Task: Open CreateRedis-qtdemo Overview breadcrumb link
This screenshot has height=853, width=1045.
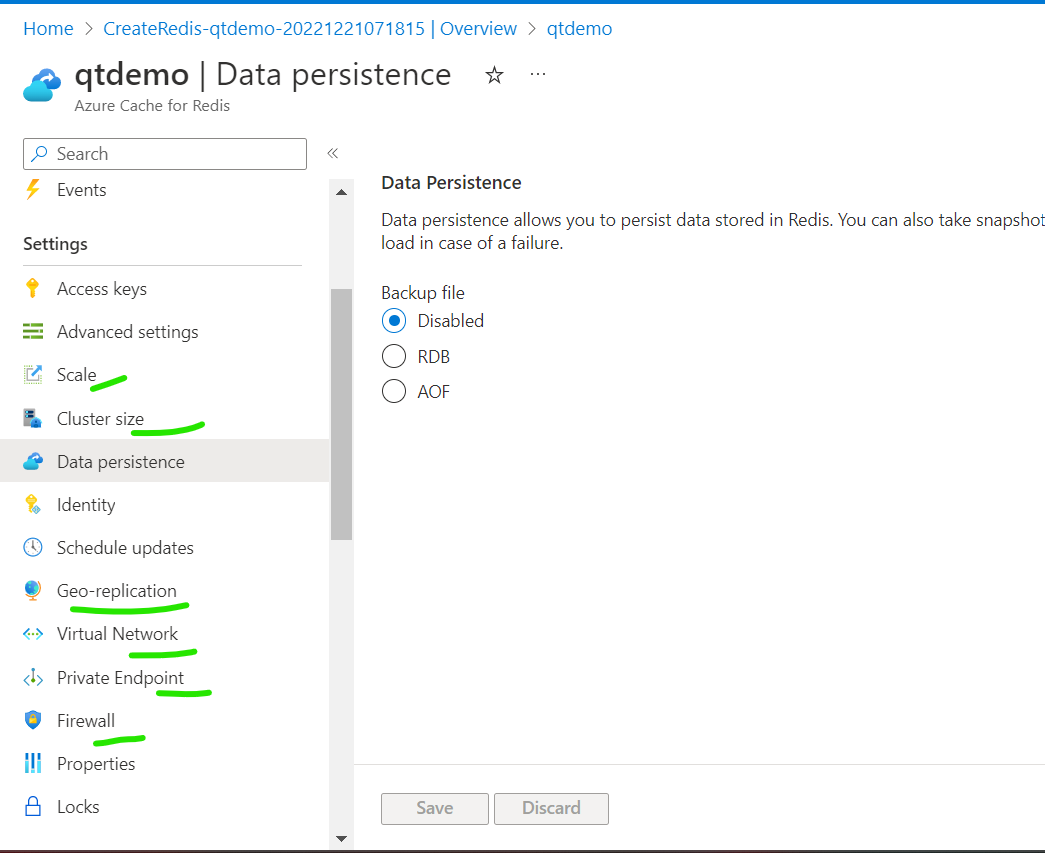Action: coord(310,29)
